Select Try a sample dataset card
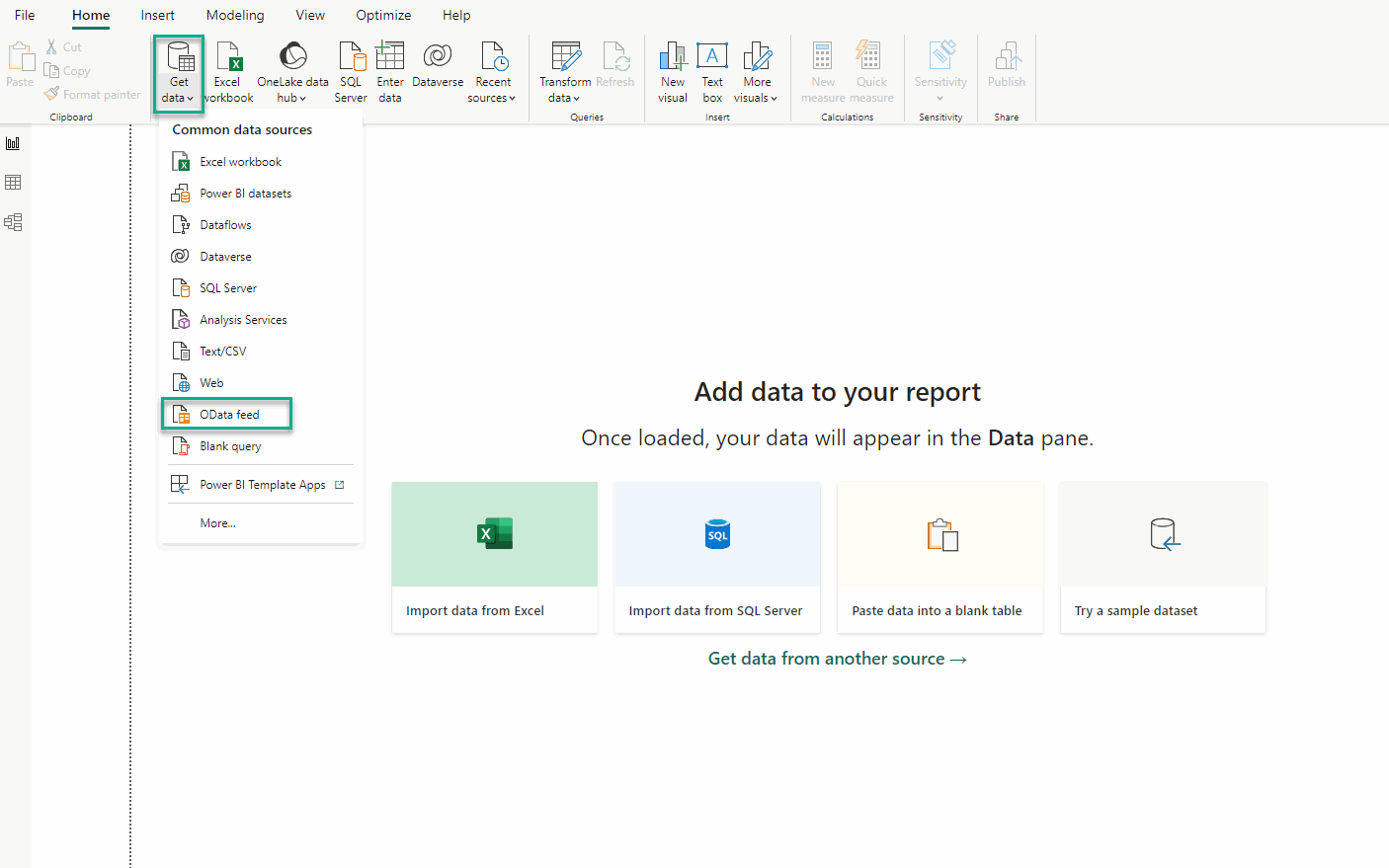Screen dimensions: 1389x868 (x=1163, y=557)
